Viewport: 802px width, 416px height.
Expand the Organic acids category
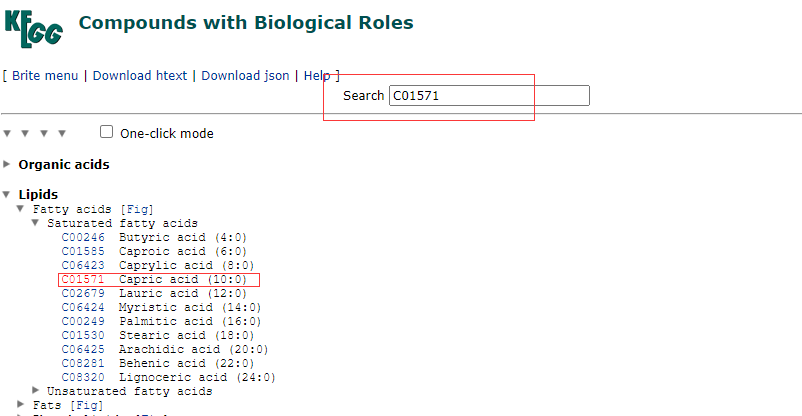(x=8, y=164)
